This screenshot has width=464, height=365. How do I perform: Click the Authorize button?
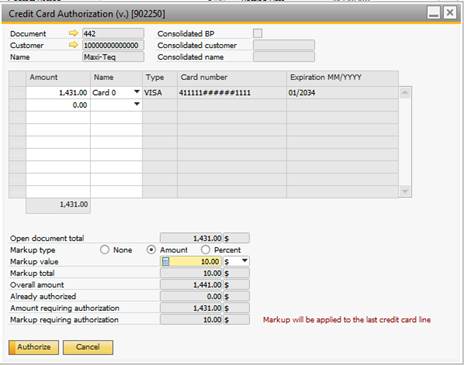[34, 347]
